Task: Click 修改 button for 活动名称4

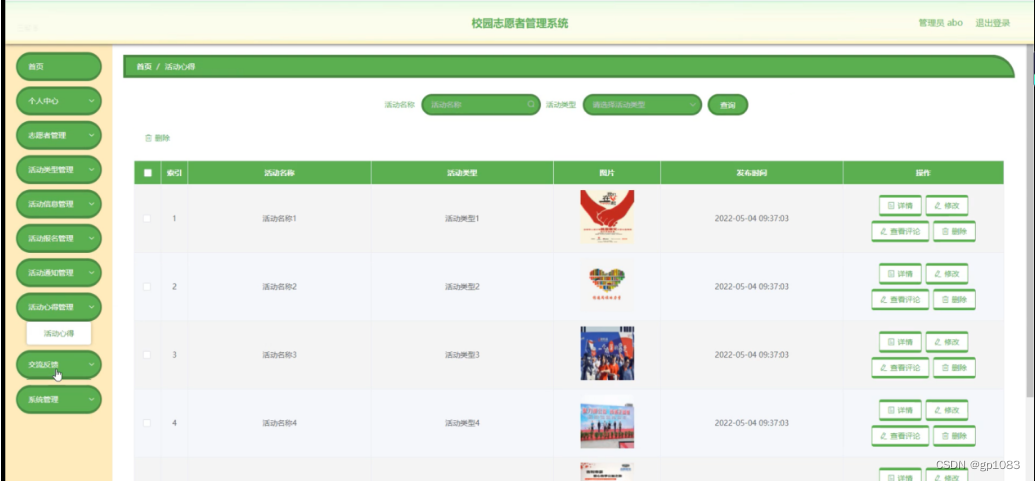Action: click(947, 410)
